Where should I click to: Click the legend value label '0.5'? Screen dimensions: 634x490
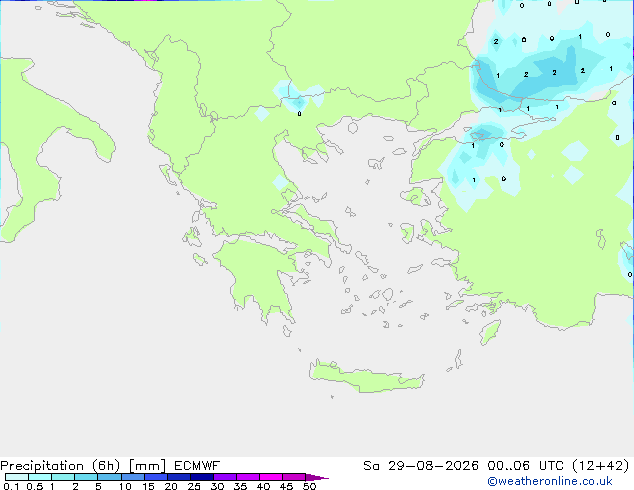pyautogui.click(x=35, y=486)
